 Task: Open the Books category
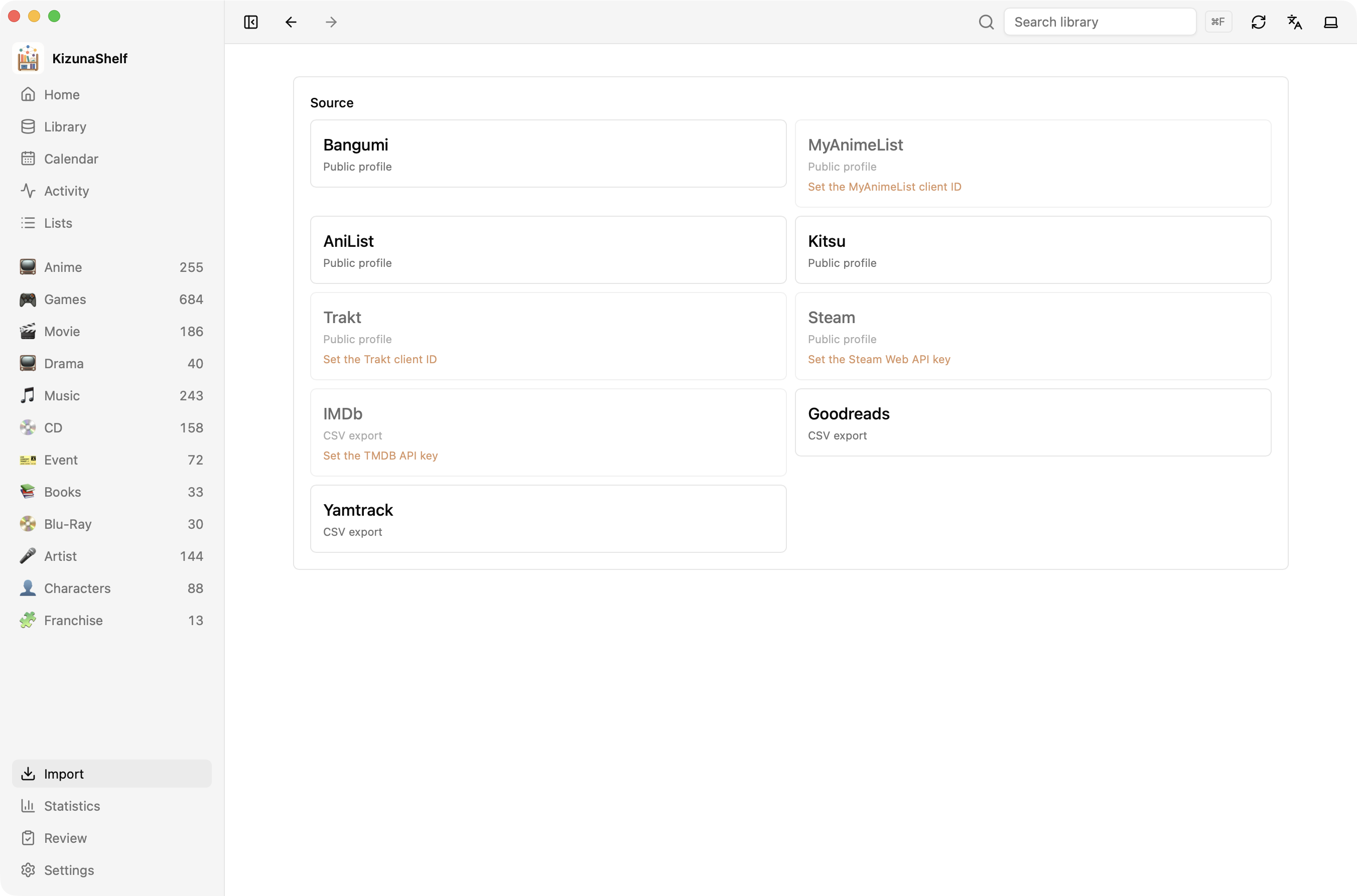[x=112, y=492]
